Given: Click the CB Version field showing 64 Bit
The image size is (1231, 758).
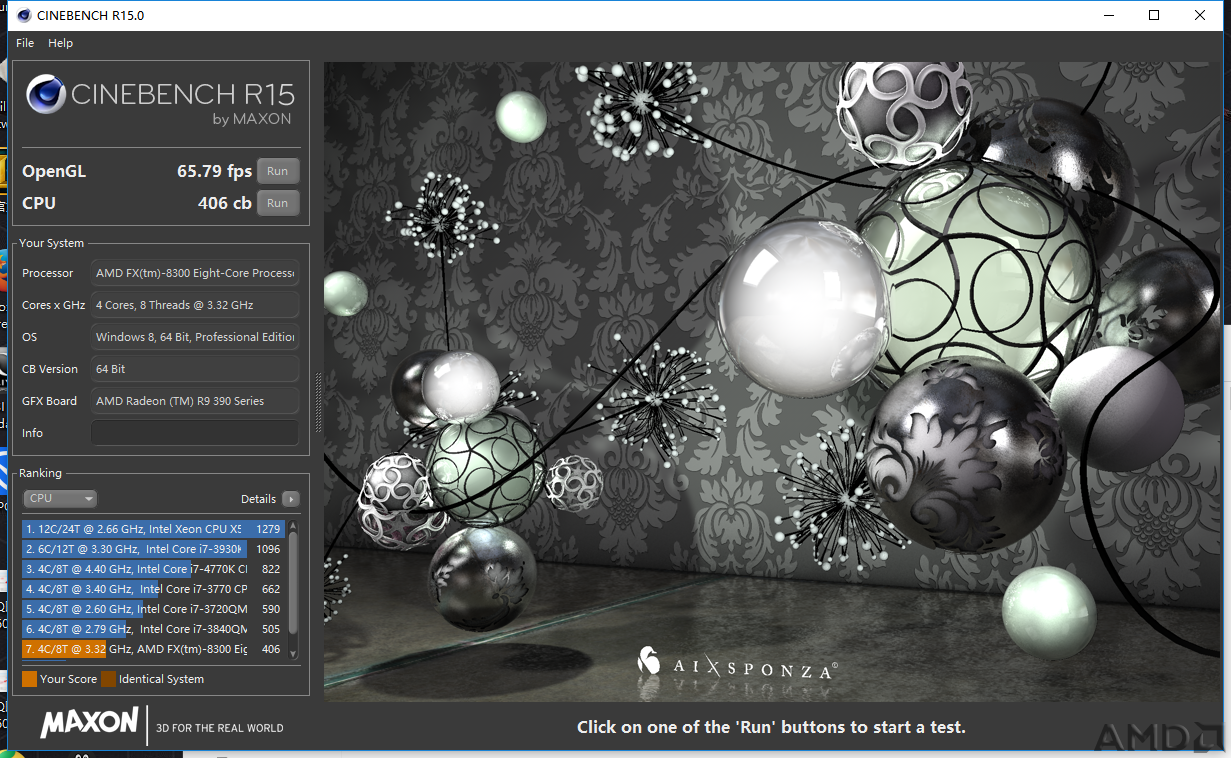Looking at the screenshot, I should click(195, 369).
